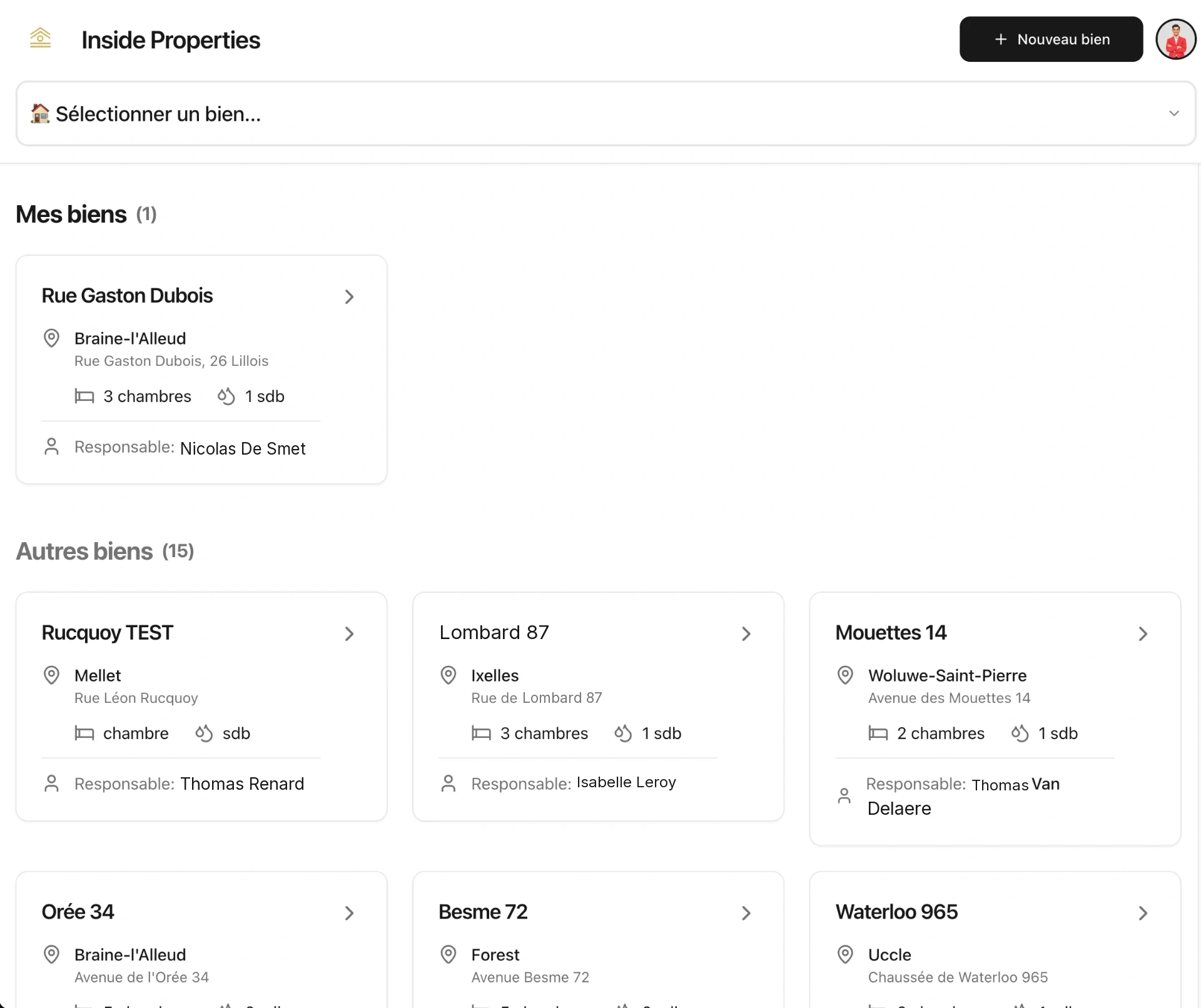Select the Autres biens section heading
Image resolution: width=1201 pixels, height=1008 pixels.
(x=84, y=551)
